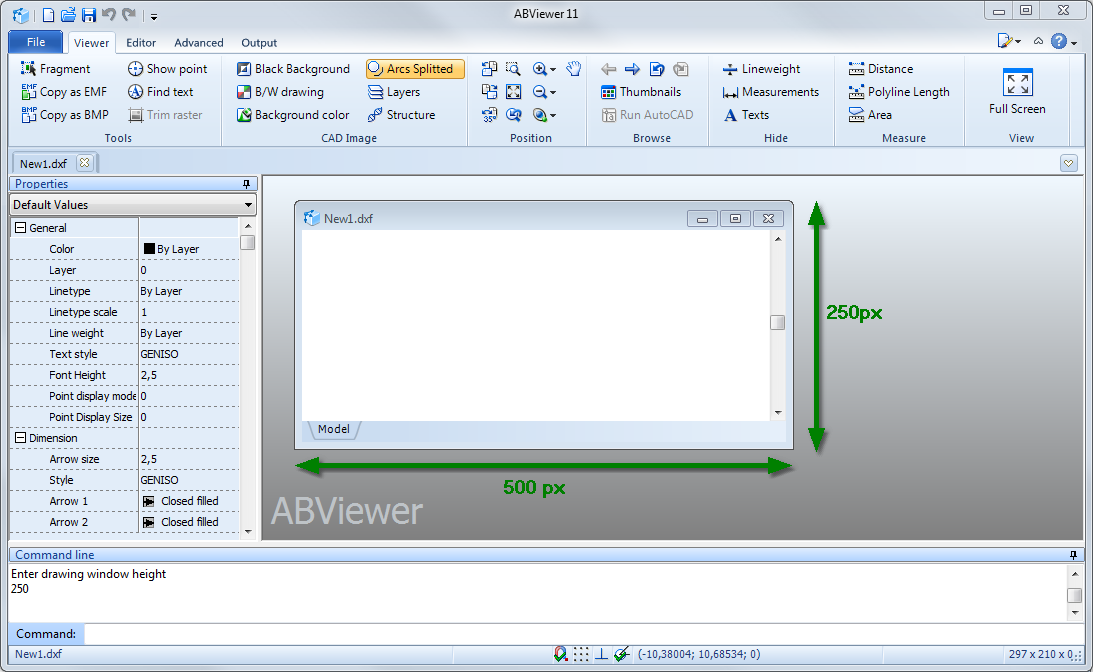Image resolution: width=1093 pixels, height=672 pixels.
Task: Click Copy as EMF
Action: (64, 91)
